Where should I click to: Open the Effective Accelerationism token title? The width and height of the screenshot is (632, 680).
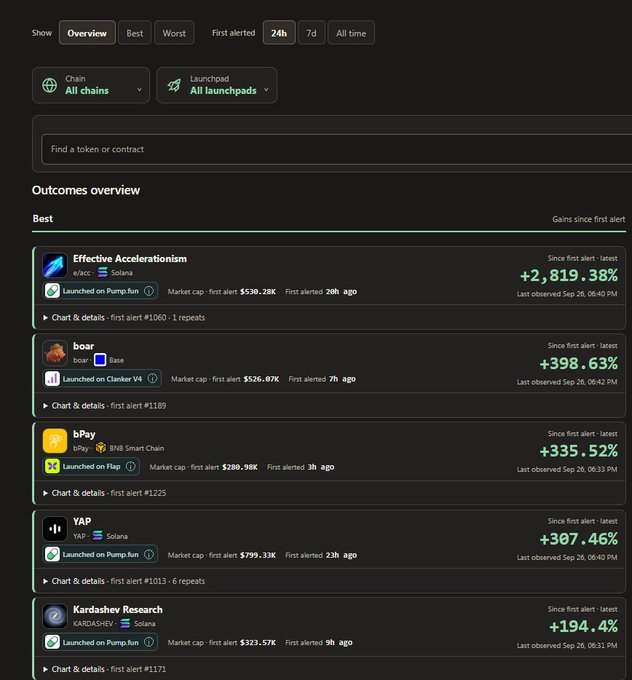click(130, 258)
